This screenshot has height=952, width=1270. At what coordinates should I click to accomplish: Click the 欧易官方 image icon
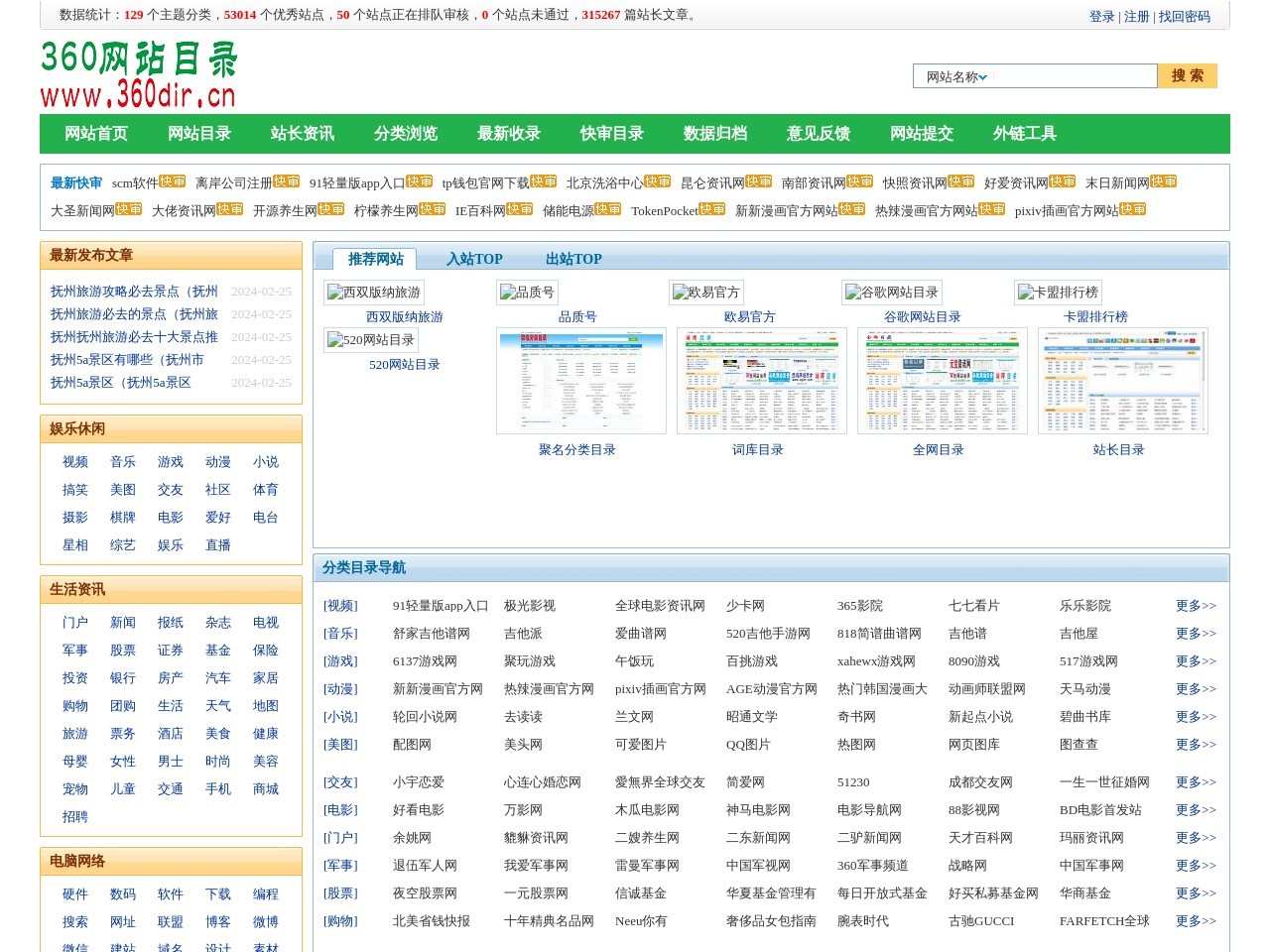tap(705, 293)
